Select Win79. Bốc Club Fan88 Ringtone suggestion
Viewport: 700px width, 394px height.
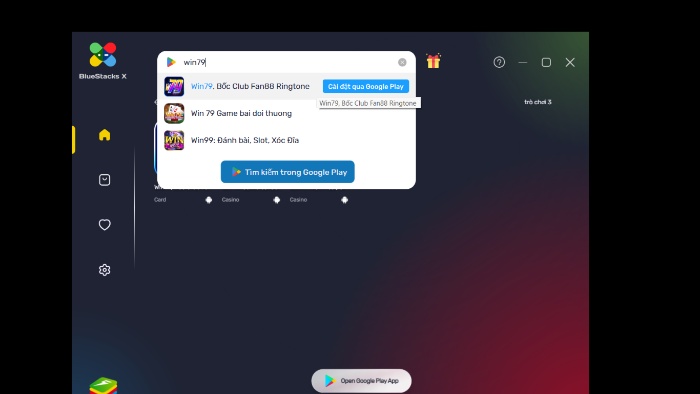250,86
